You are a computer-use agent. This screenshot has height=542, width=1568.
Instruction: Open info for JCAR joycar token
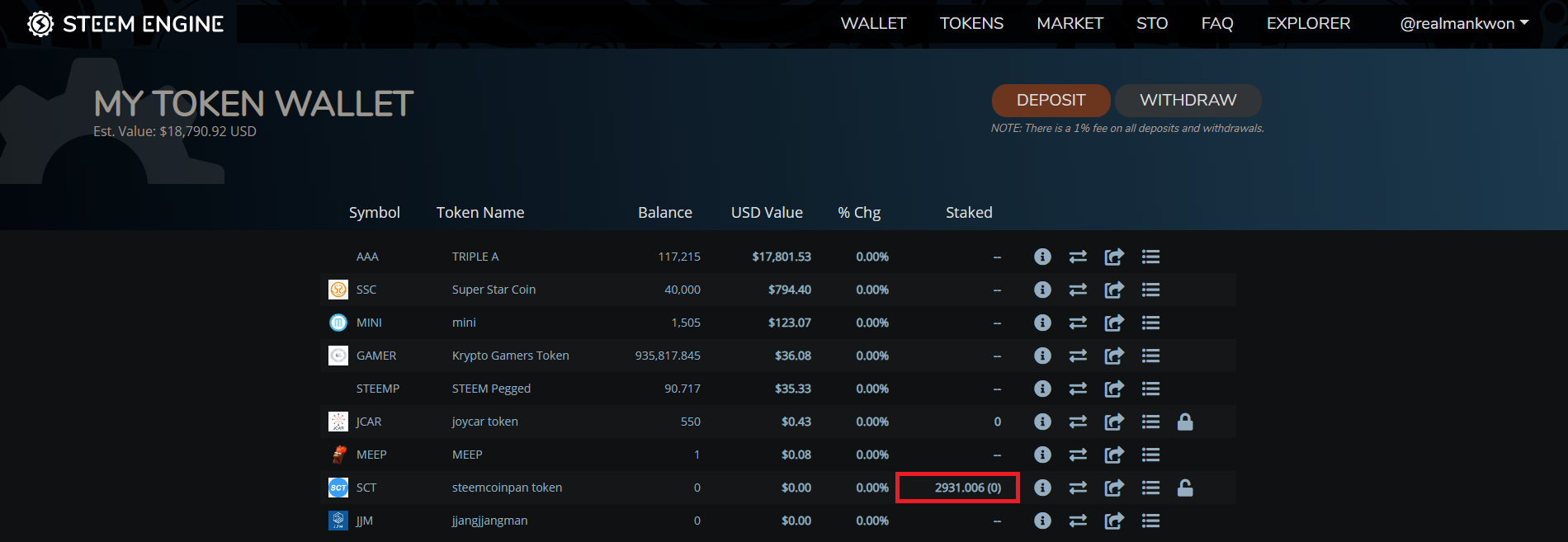(x=1042, y=422)
